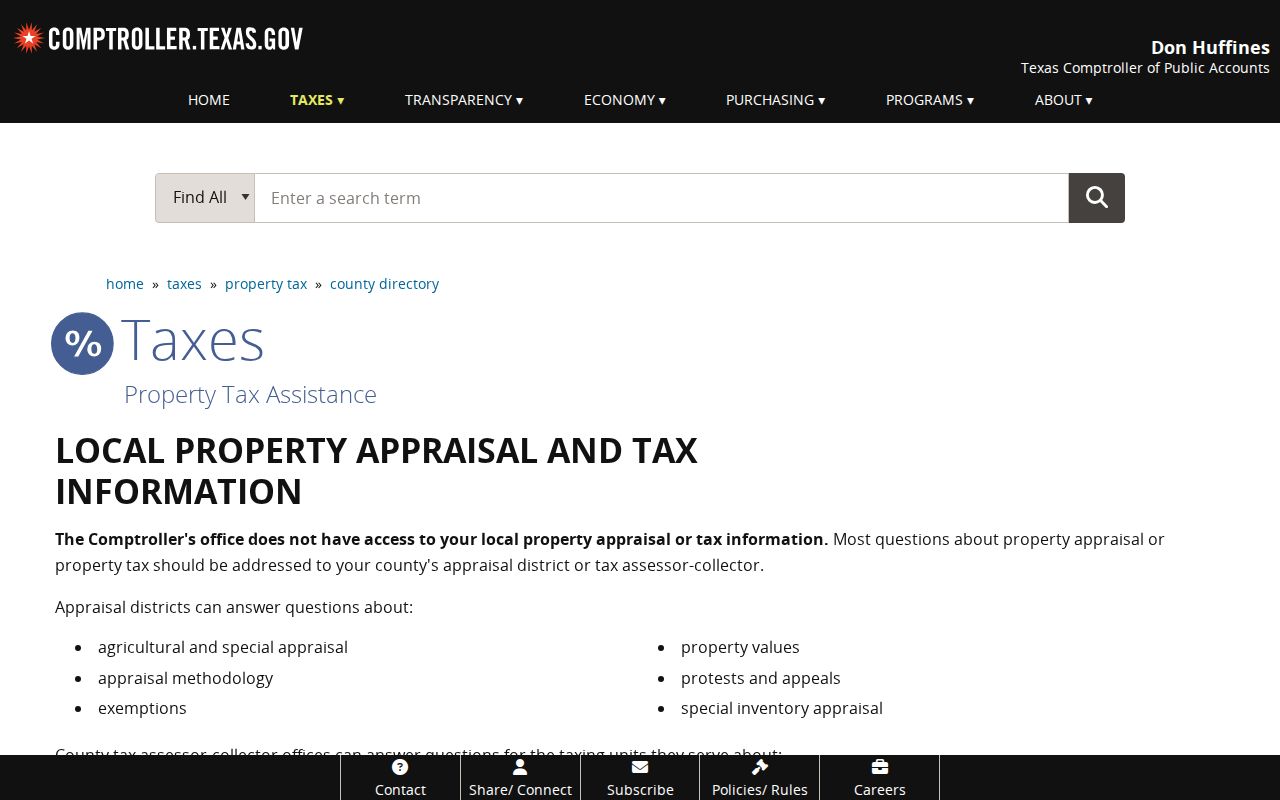Click the Local Property Appraisal and Tax Information heading
Viewport: 1280px width, 800px height.
tap(376, 471)
